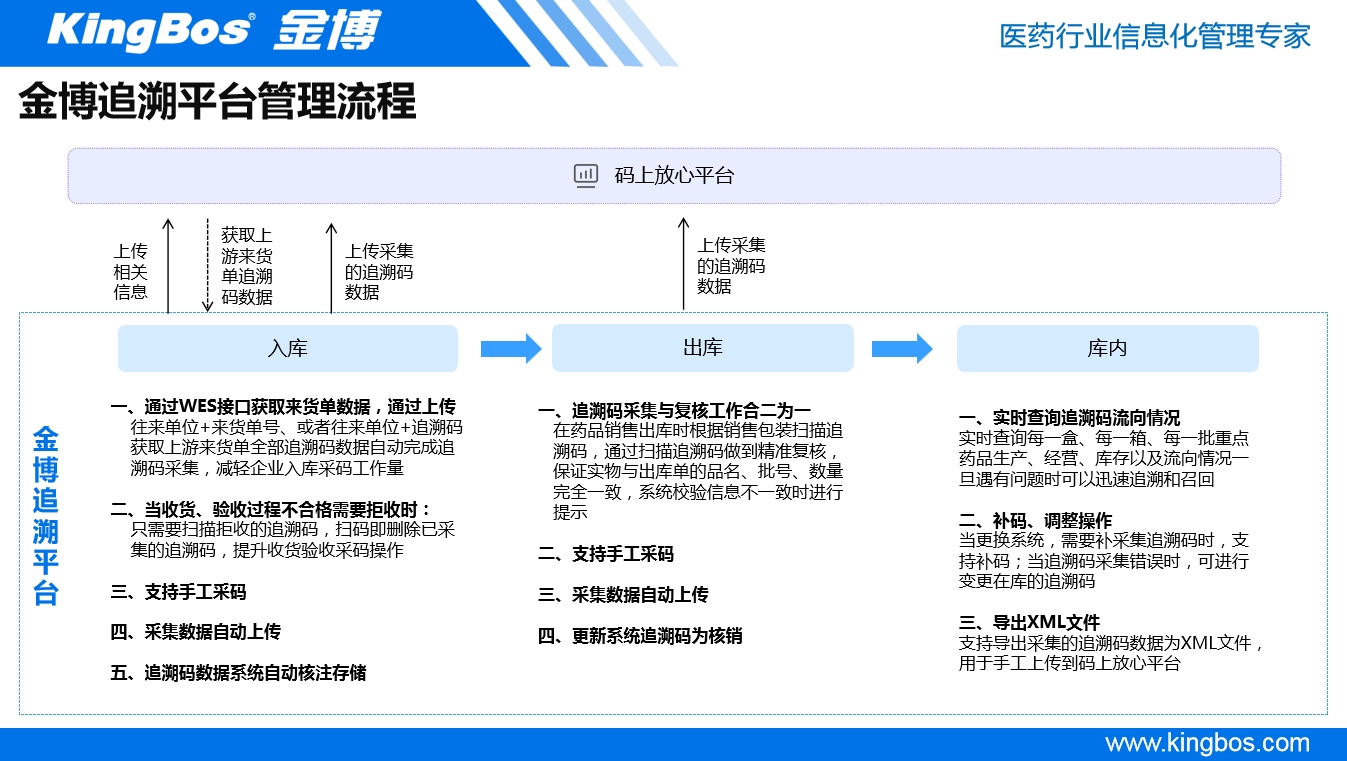Click the title 金博追溯平台管理流程
Screen dimensions: 1347x761
217,103
